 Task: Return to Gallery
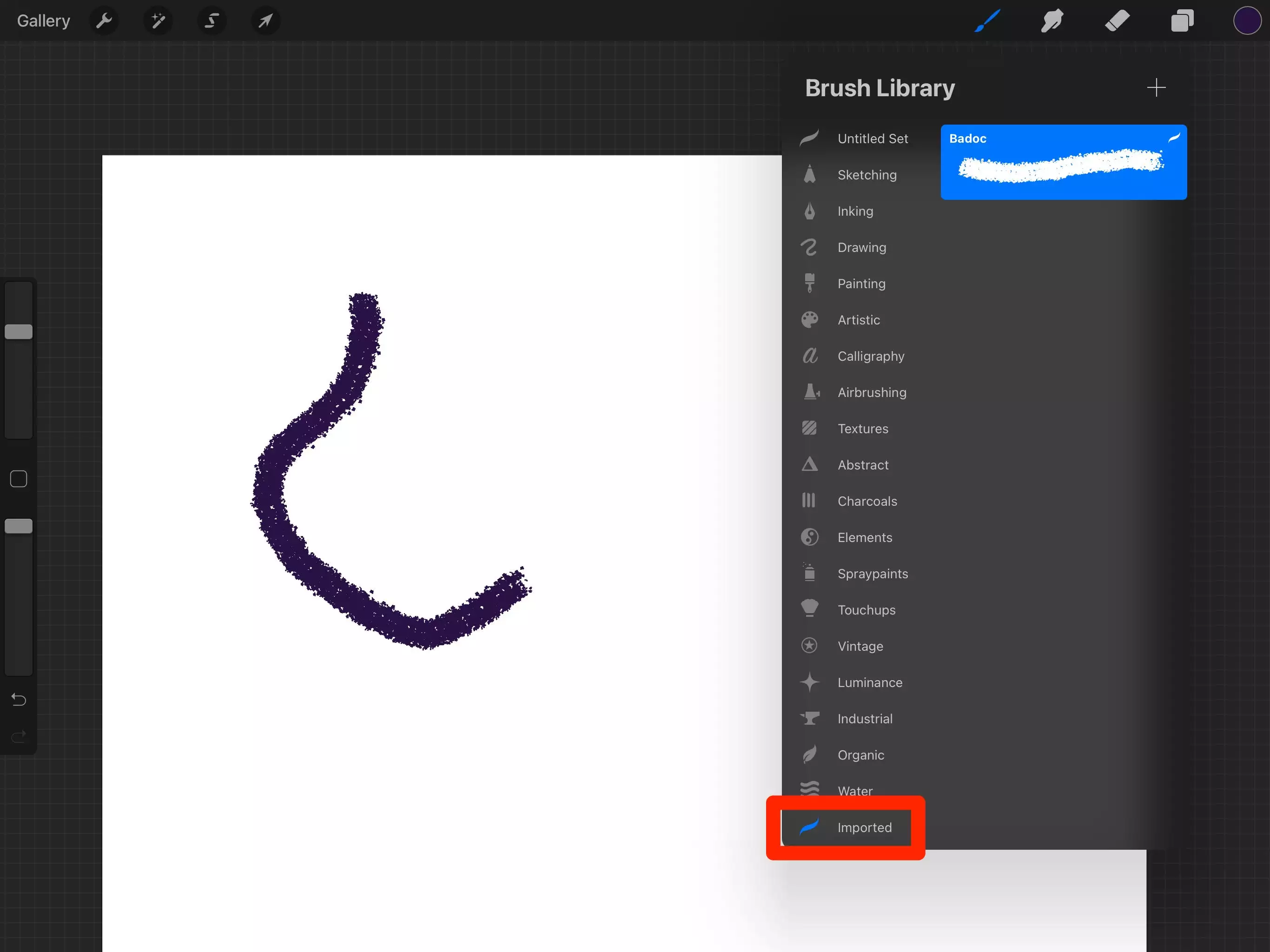pos(44,21)
